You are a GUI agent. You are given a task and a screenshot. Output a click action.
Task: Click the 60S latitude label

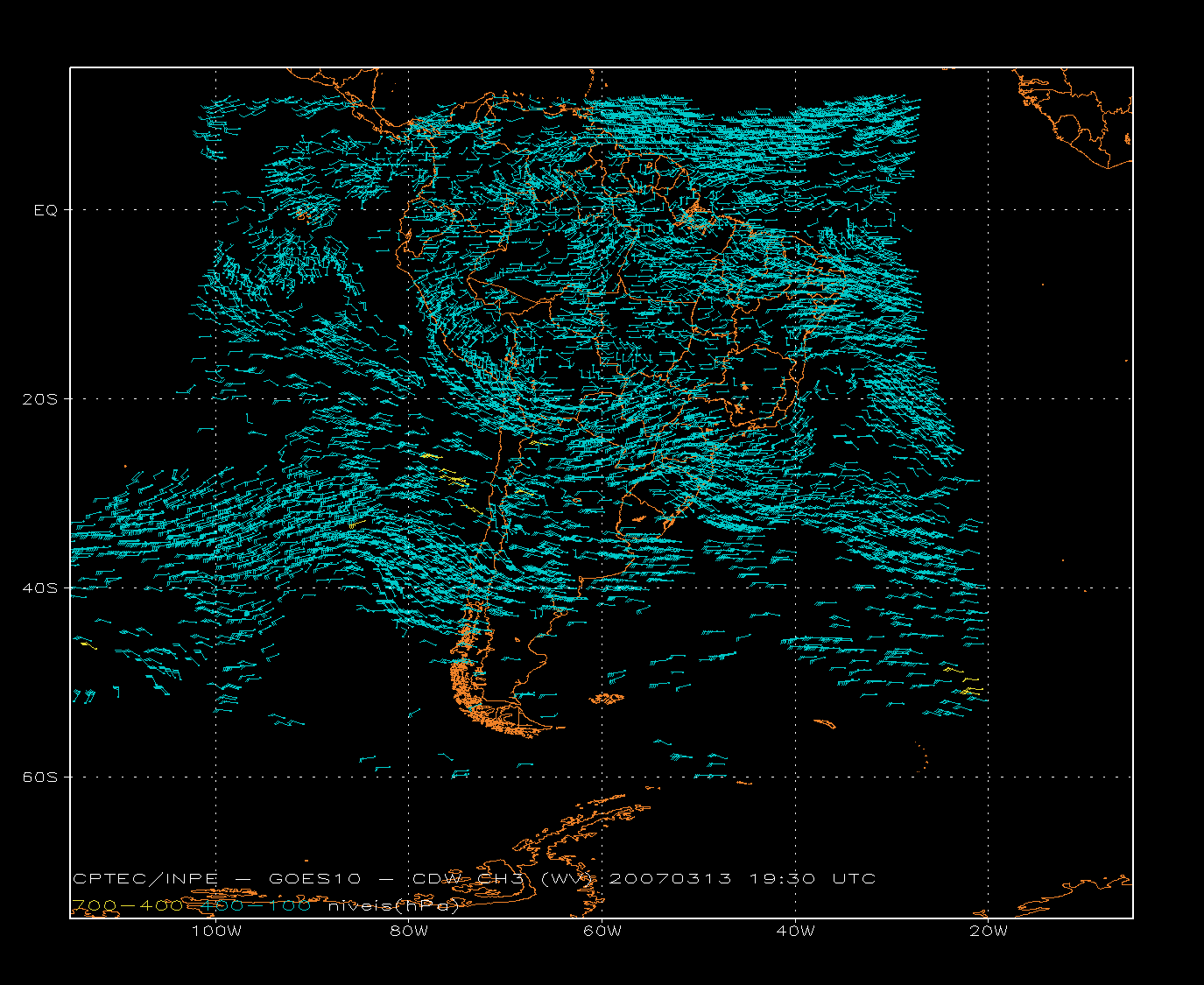tap(40, 777)
